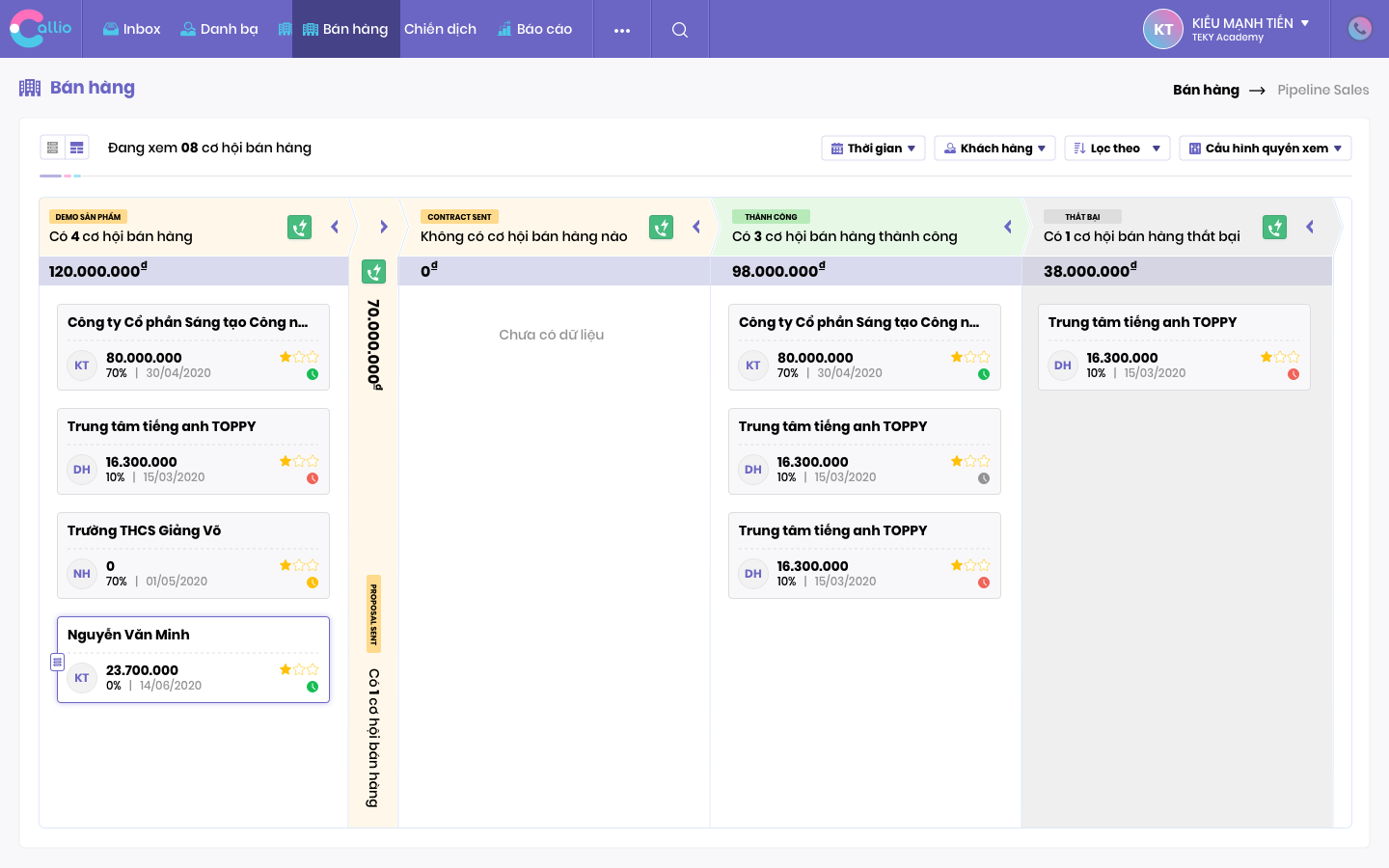Open the Lọc theo sort dropdown
Viewport: 1389px width, 868px height.
[1118, 148]
